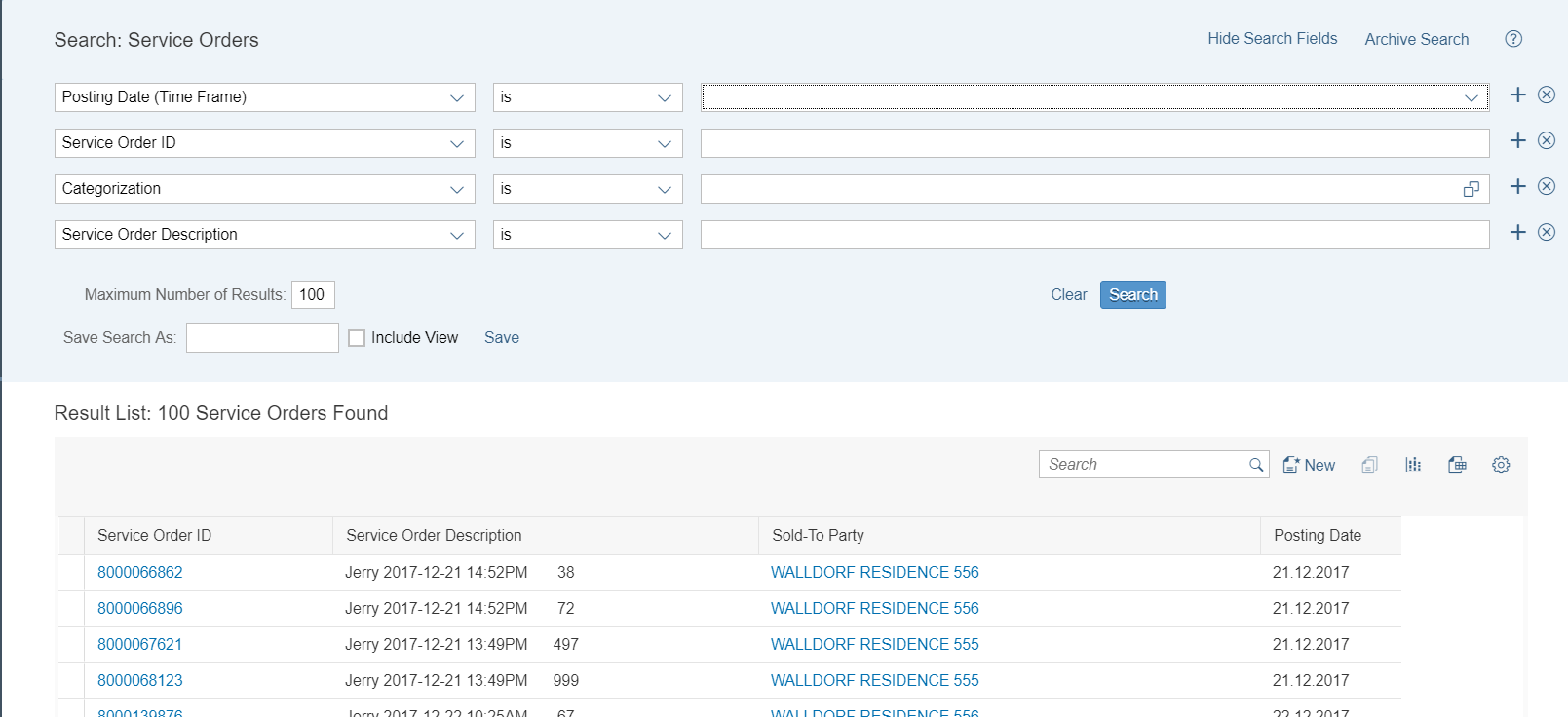This screenshot has width=1568, height=717.
Task: Remove the Posting Date search criterion row
Action: coord(1547,94)
